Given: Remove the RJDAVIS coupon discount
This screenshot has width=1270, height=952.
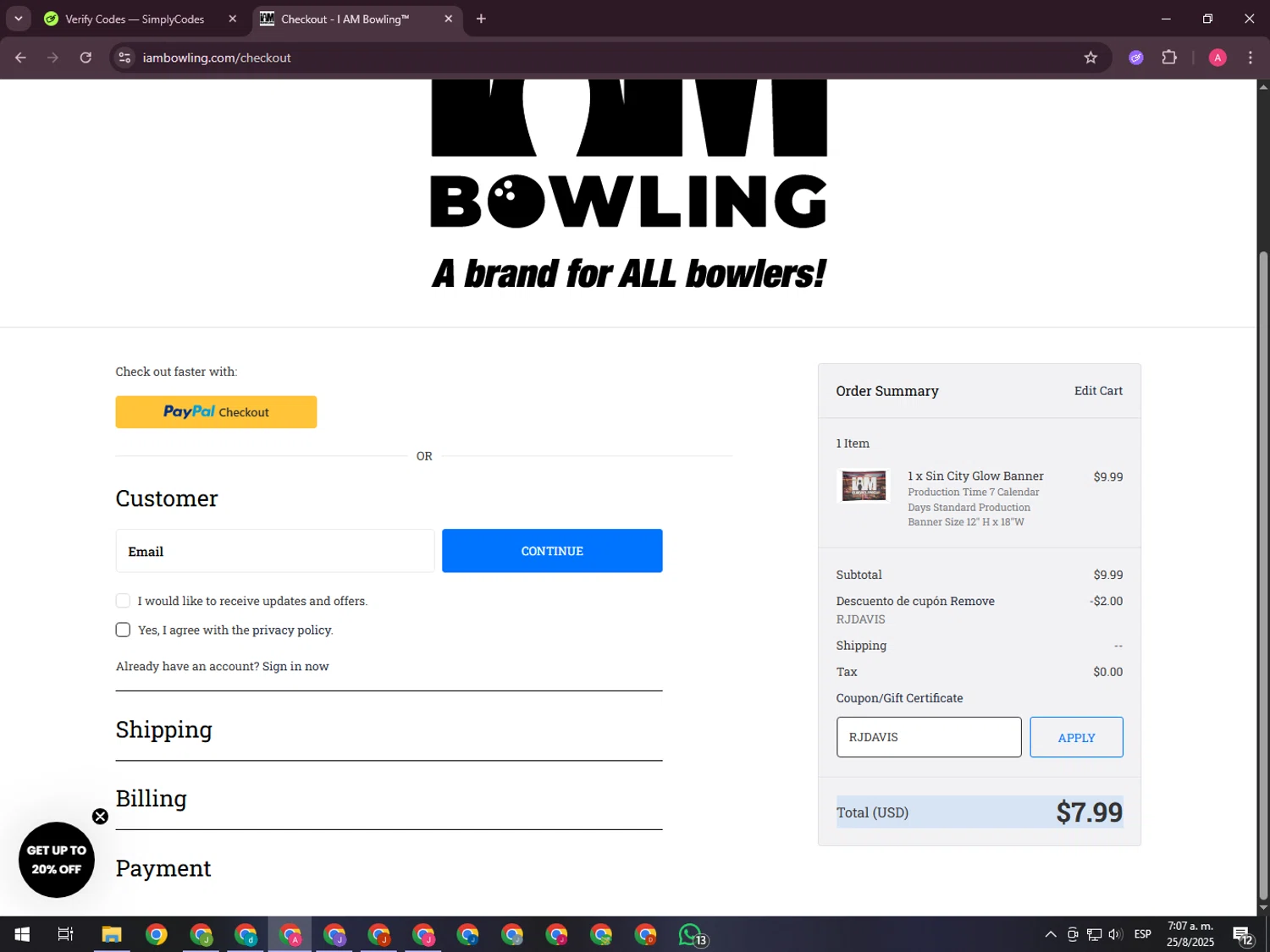Looking at the screenshot, I should point(972,602).
